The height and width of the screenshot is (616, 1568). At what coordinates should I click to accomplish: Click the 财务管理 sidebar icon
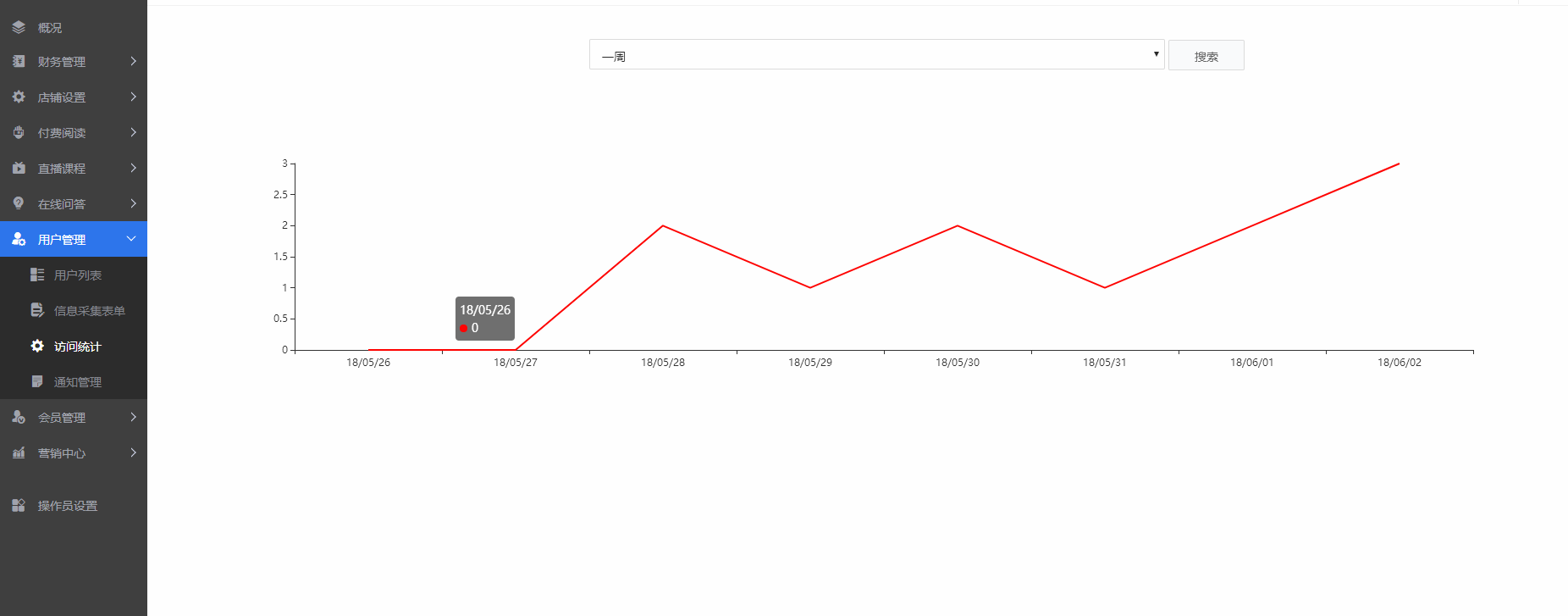coord(19,61)
